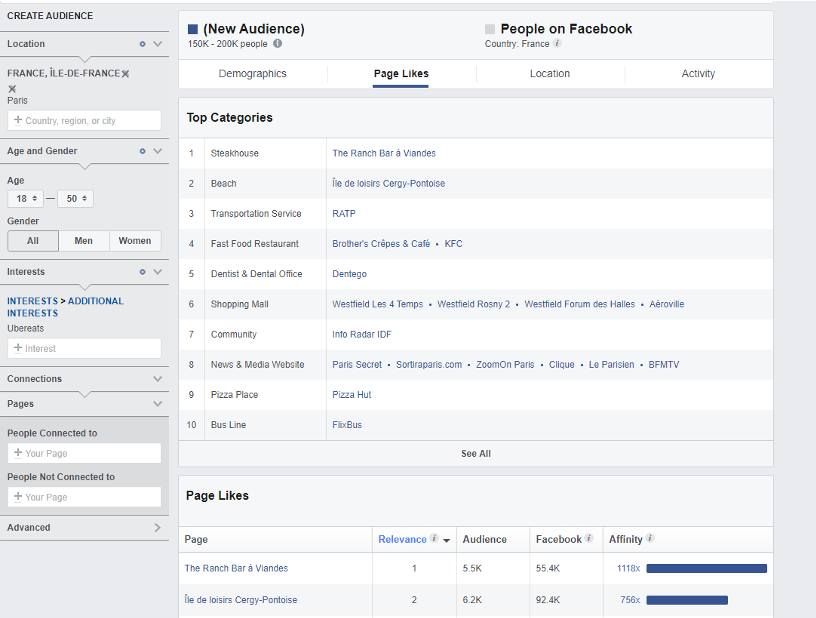Expand the Connections section
This screenshot has height=618, width=816.
[x=158, y=379]
